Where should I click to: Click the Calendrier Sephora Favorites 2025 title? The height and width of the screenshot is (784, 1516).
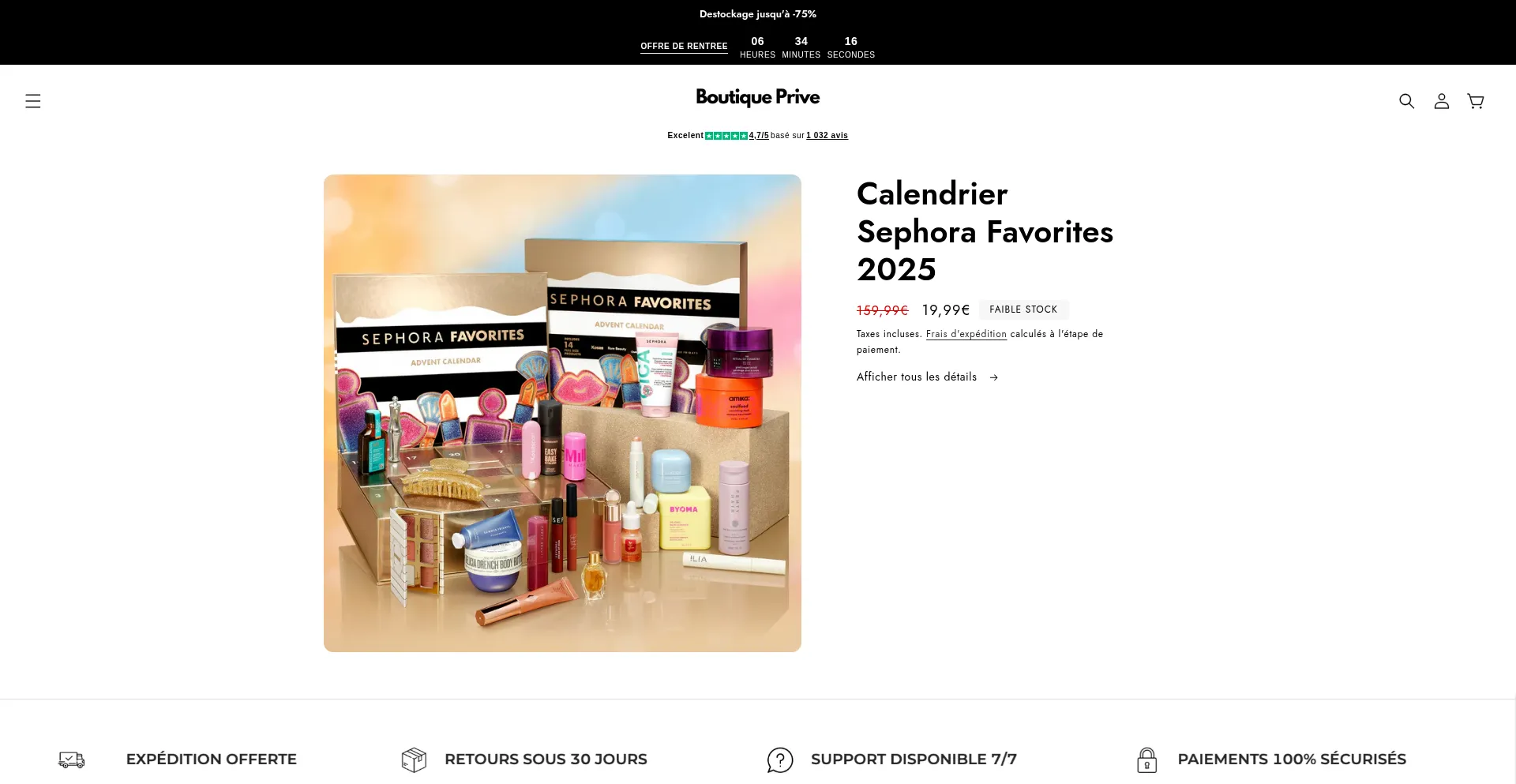point(985,231)
